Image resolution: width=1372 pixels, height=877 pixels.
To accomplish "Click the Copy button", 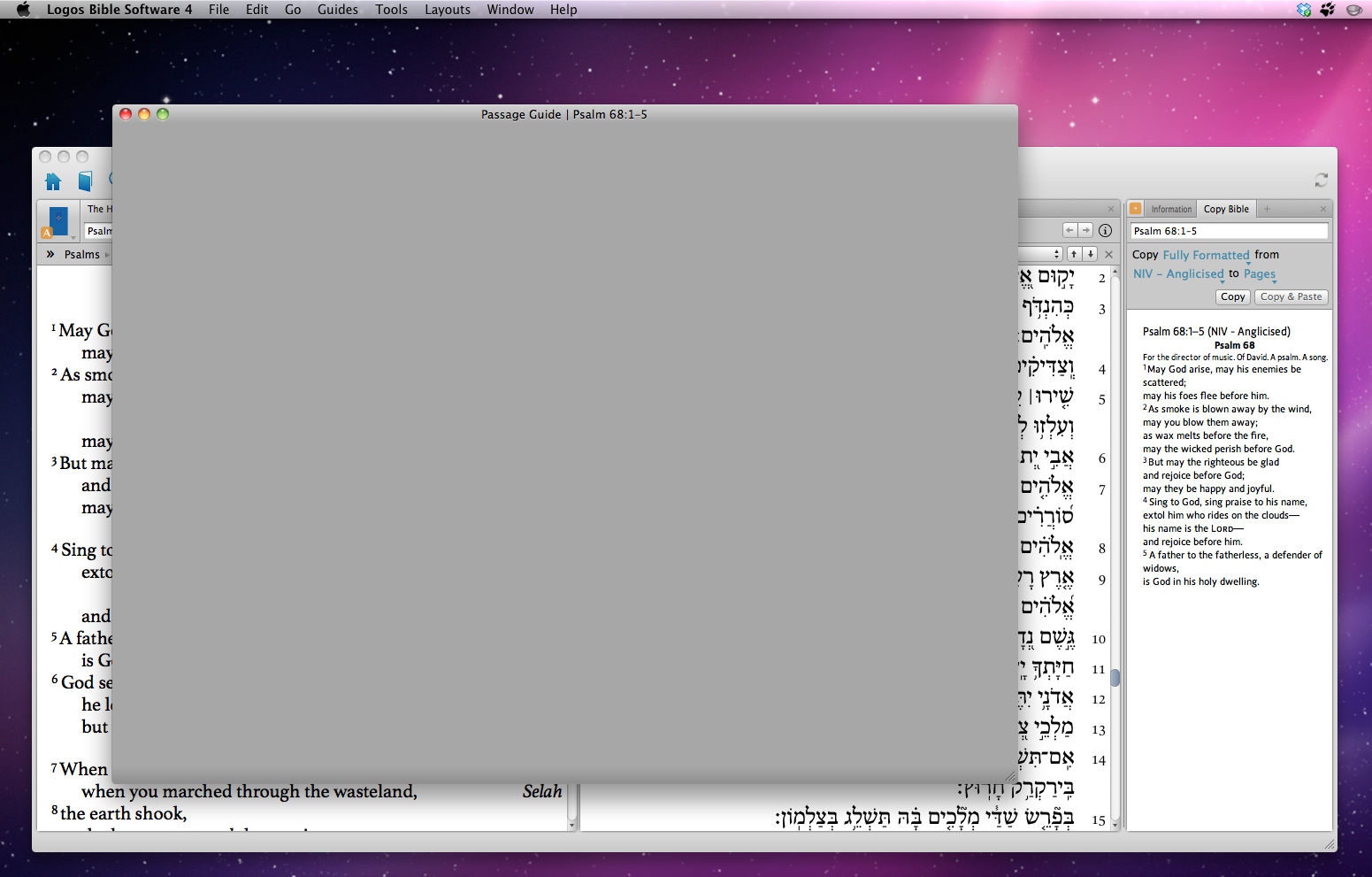I will coord(1233,297).
